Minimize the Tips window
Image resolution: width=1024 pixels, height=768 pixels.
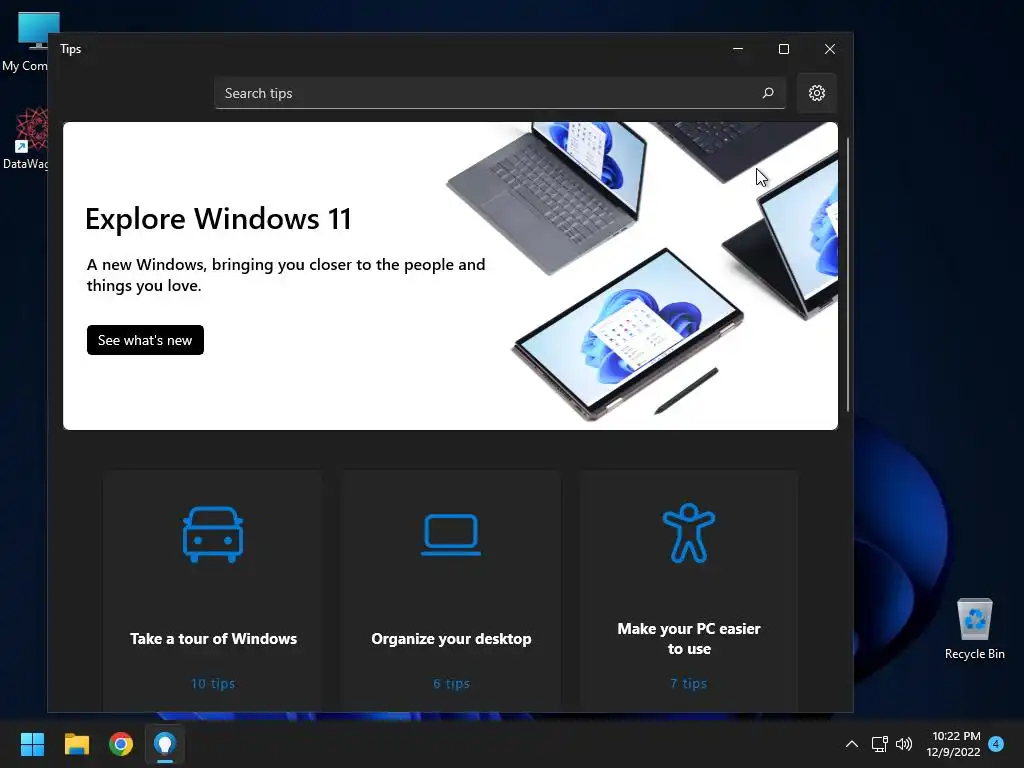tap(738, 49)
